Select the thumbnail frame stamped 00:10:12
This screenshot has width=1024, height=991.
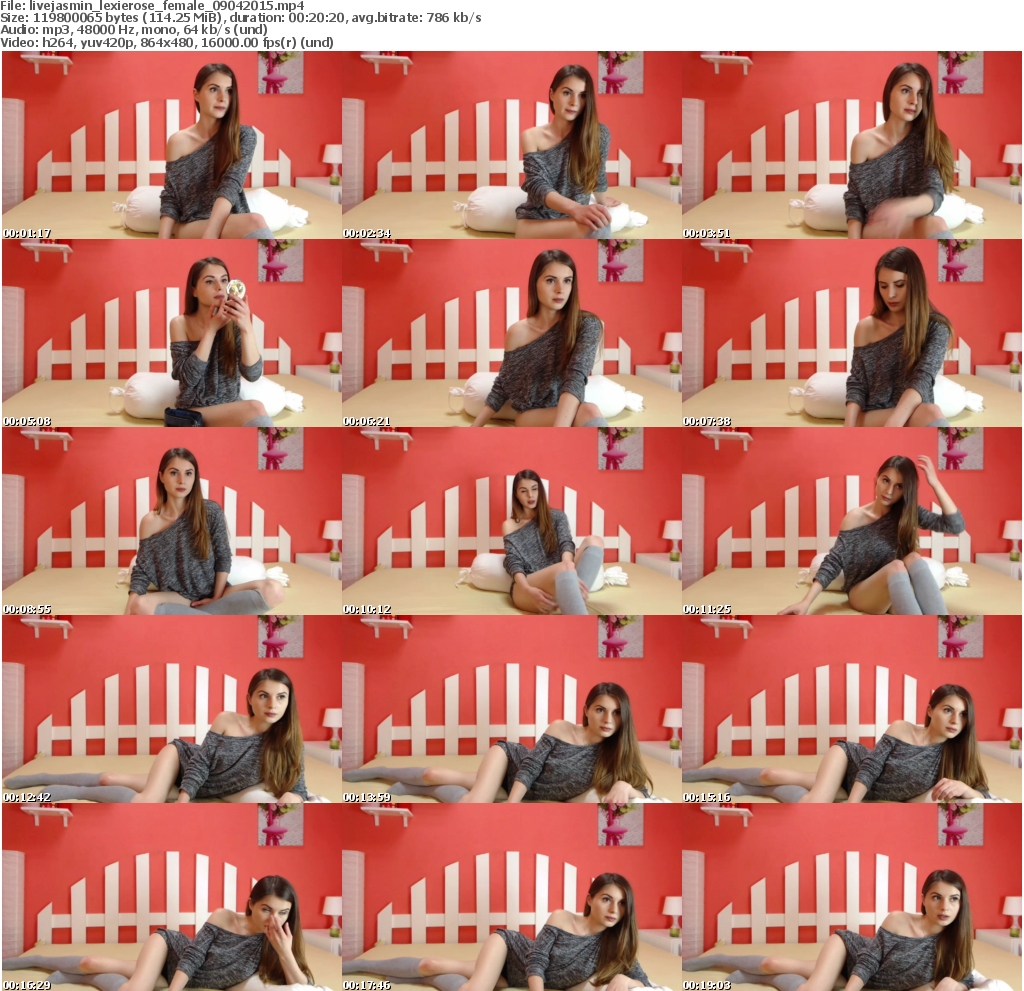pyautogui.click(x=511, y=521)
